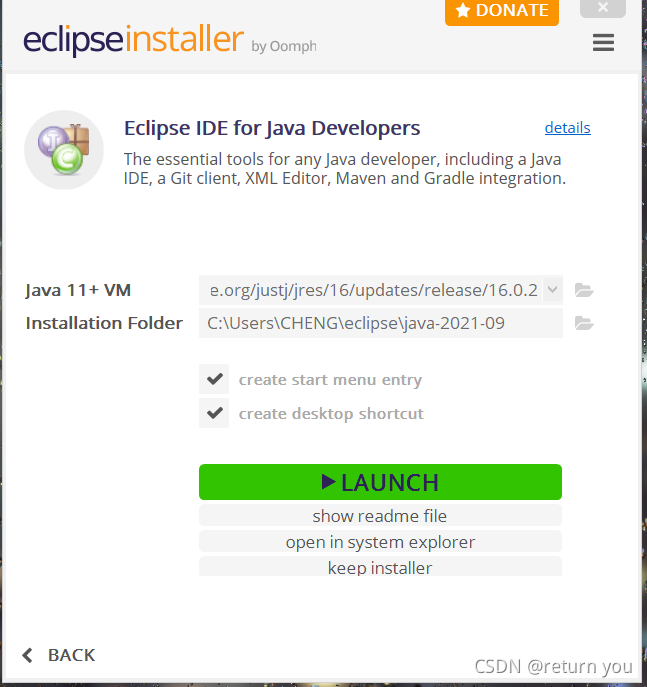Click the back arrow icon
647x687 pixels.
pyautogui.click(x=28, y=655)
